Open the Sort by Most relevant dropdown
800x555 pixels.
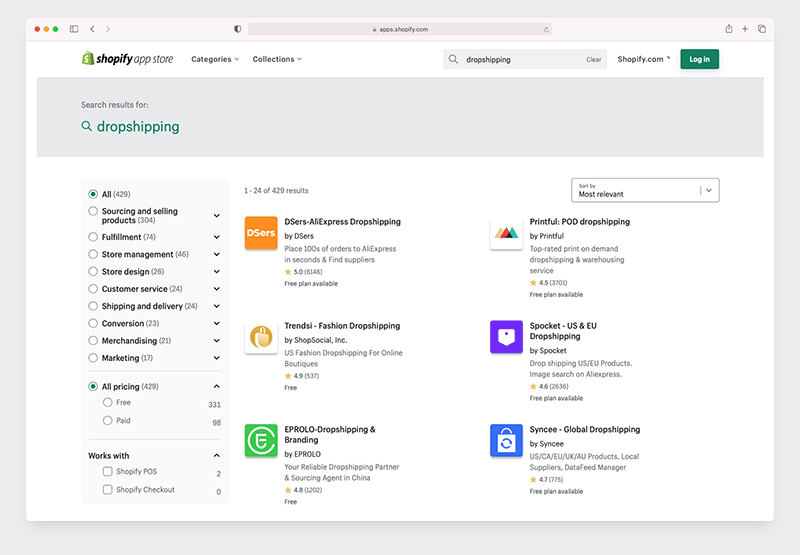[645, 190]
